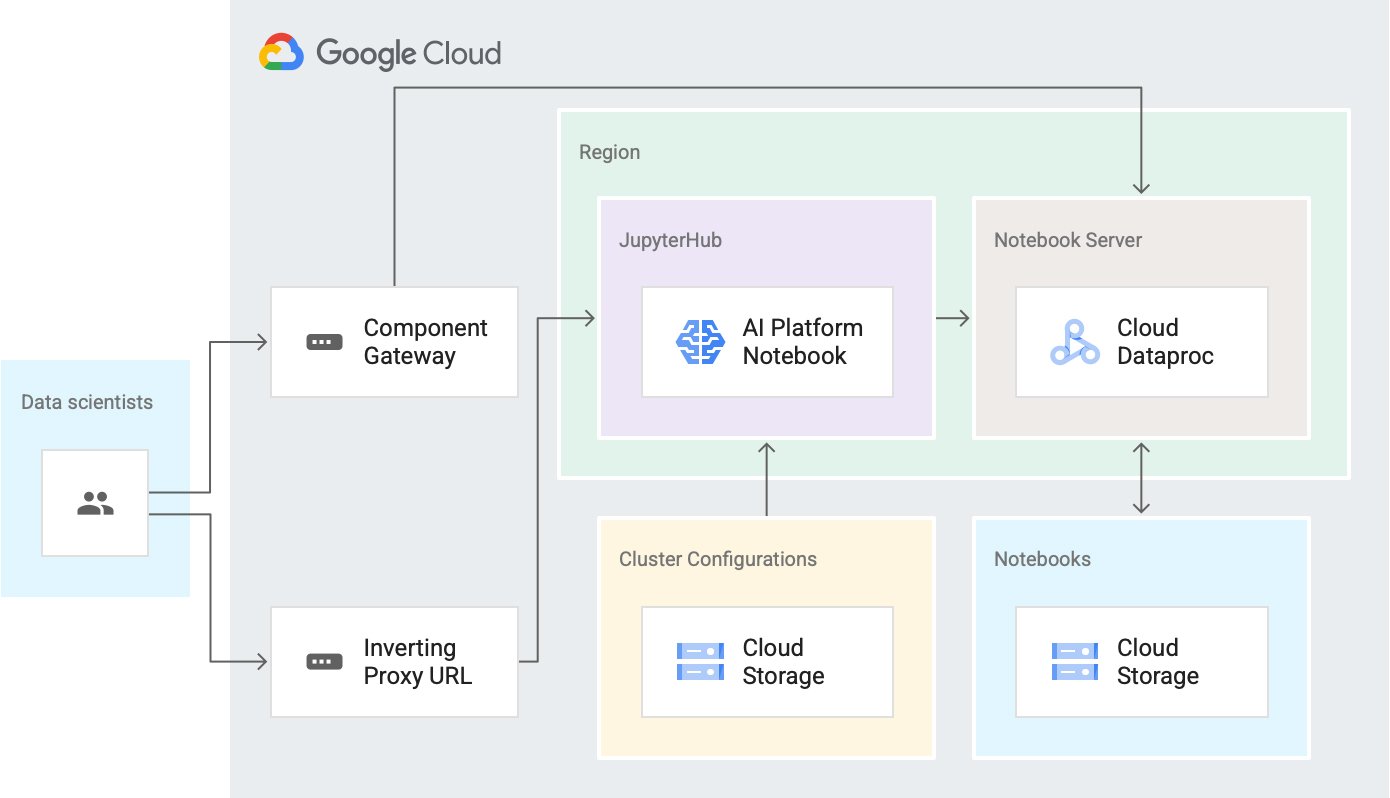The image size is (1390, 798).
Task: Click the "AI Platform Notebook" text
Action: pyautogui.click(x=802, y=342)
